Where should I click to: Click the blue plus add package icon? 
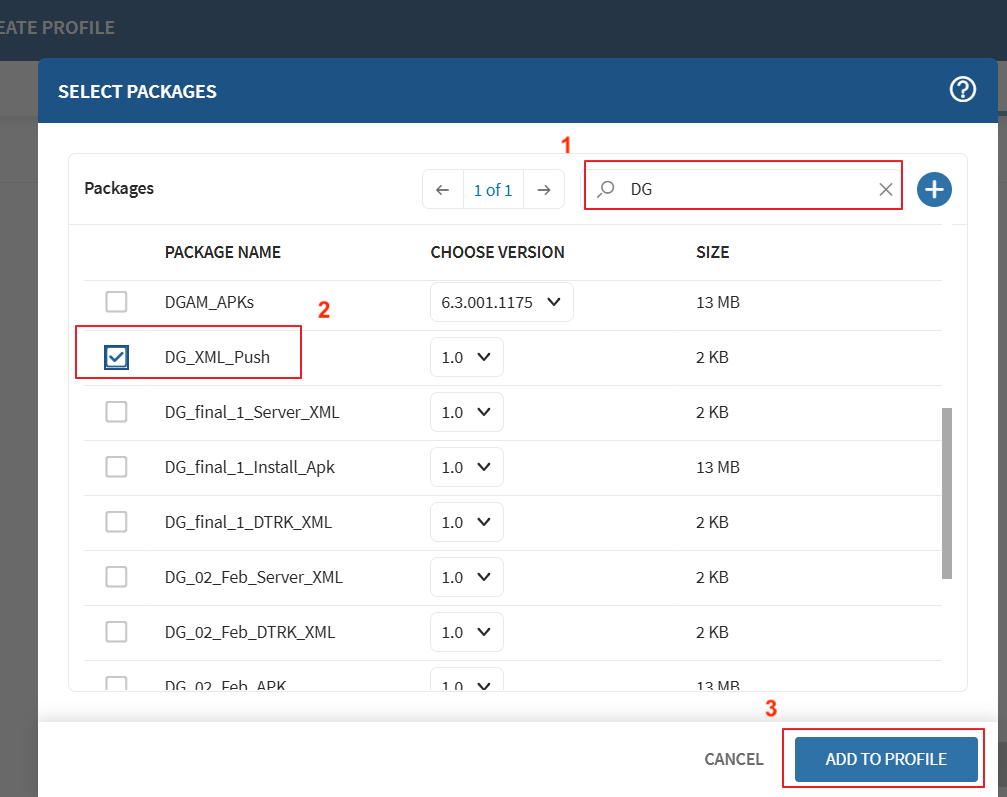(x=934, y=189)
